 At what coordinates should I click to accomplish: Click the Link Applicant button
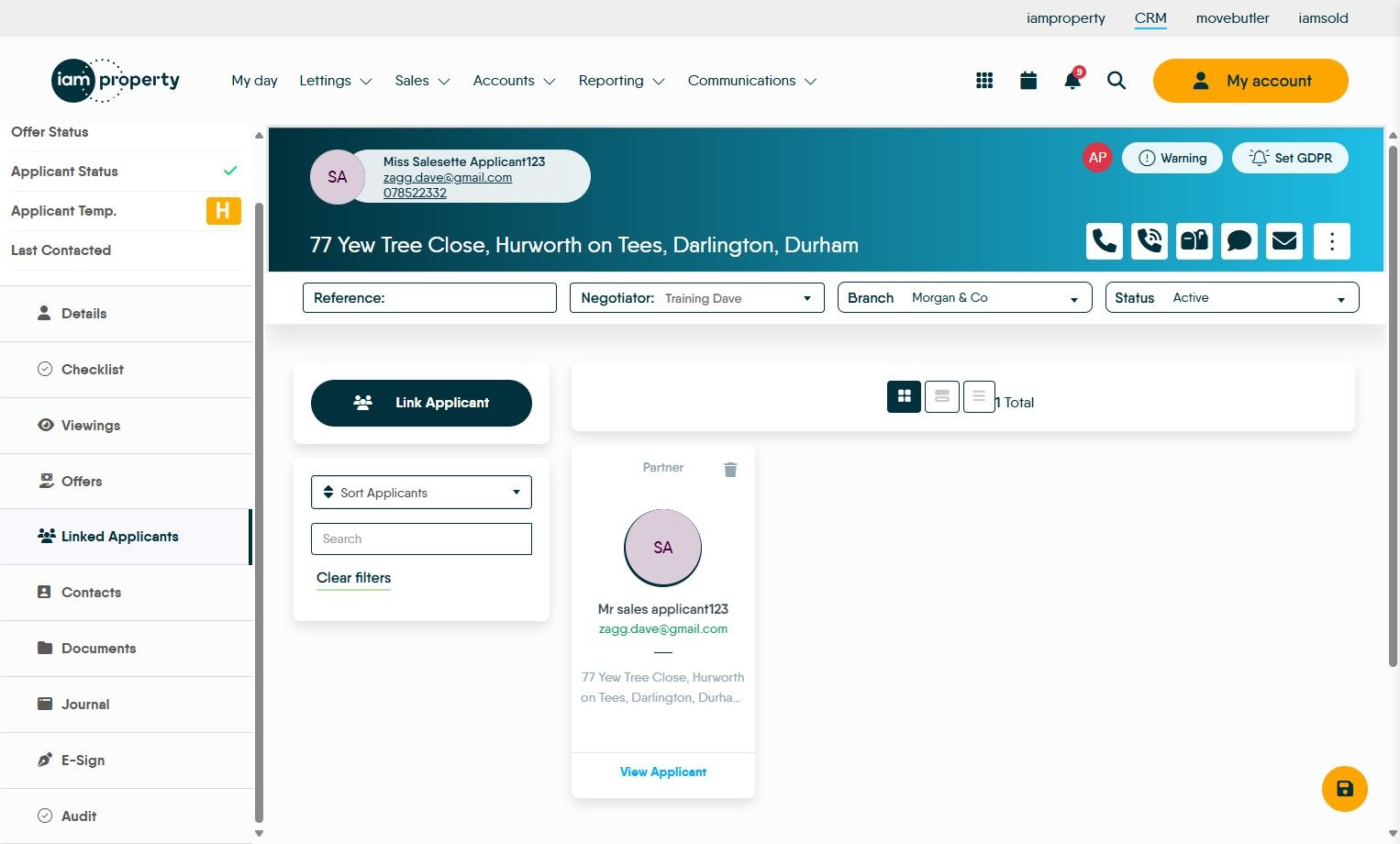[421, 403]
